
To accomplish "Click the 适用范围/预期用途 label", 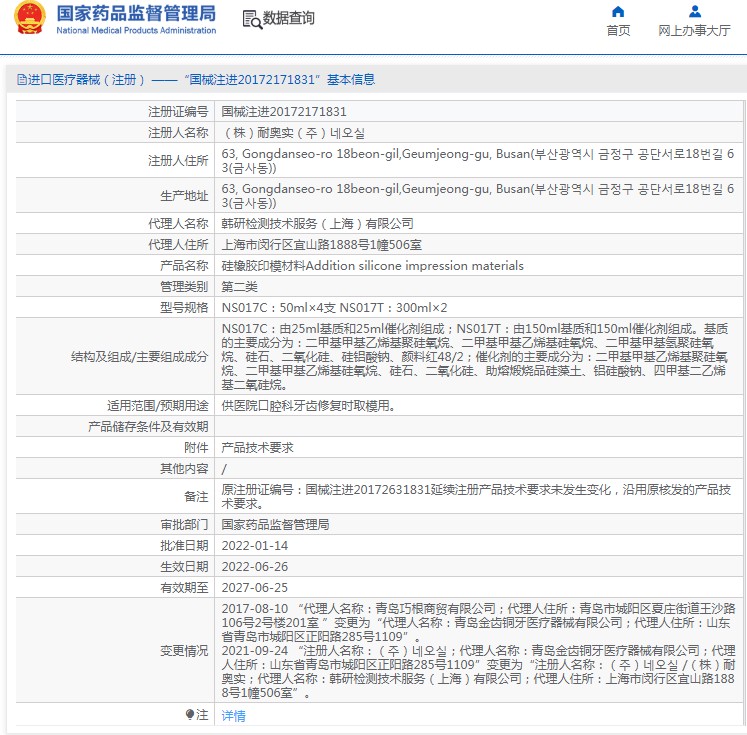I will click(158, 406).
